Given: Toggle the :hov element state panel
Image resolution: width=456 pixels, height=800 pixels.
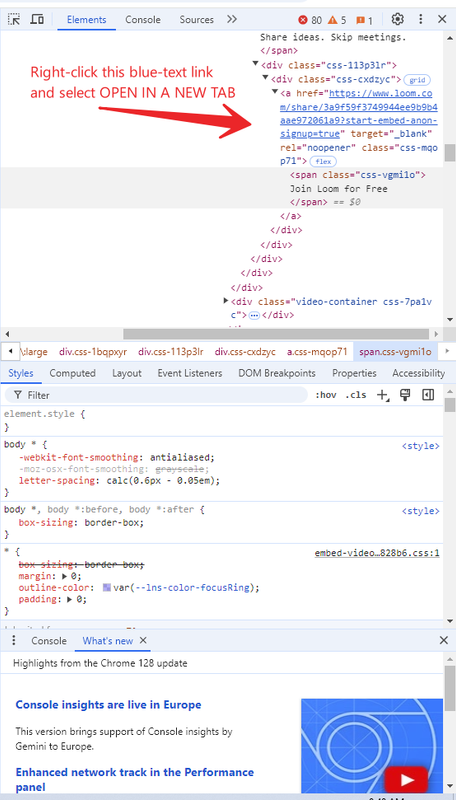Looking at the screenshot, I should 325,395.
